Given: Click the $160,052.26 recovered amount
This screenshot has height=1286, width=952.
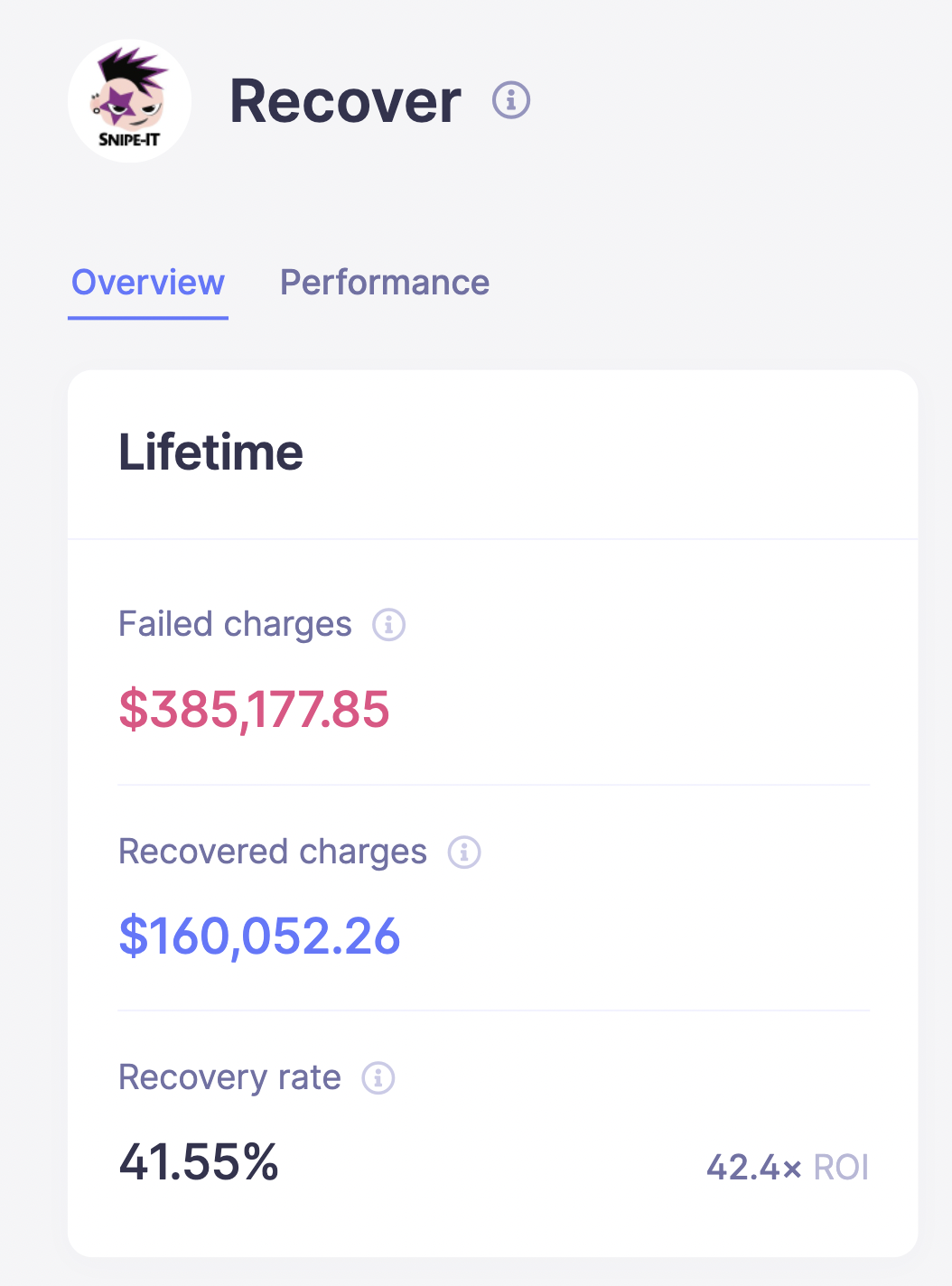Looking at the screenshot, I should [259, 936].
